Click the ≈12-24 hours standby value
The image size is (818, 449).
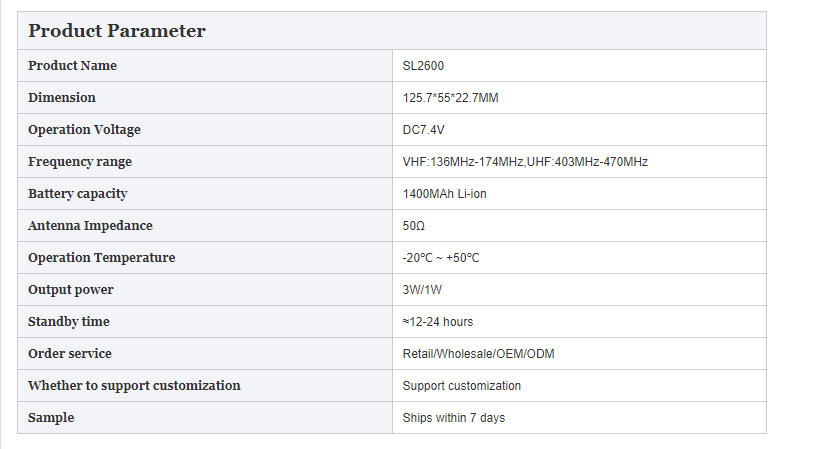(438, 322)
